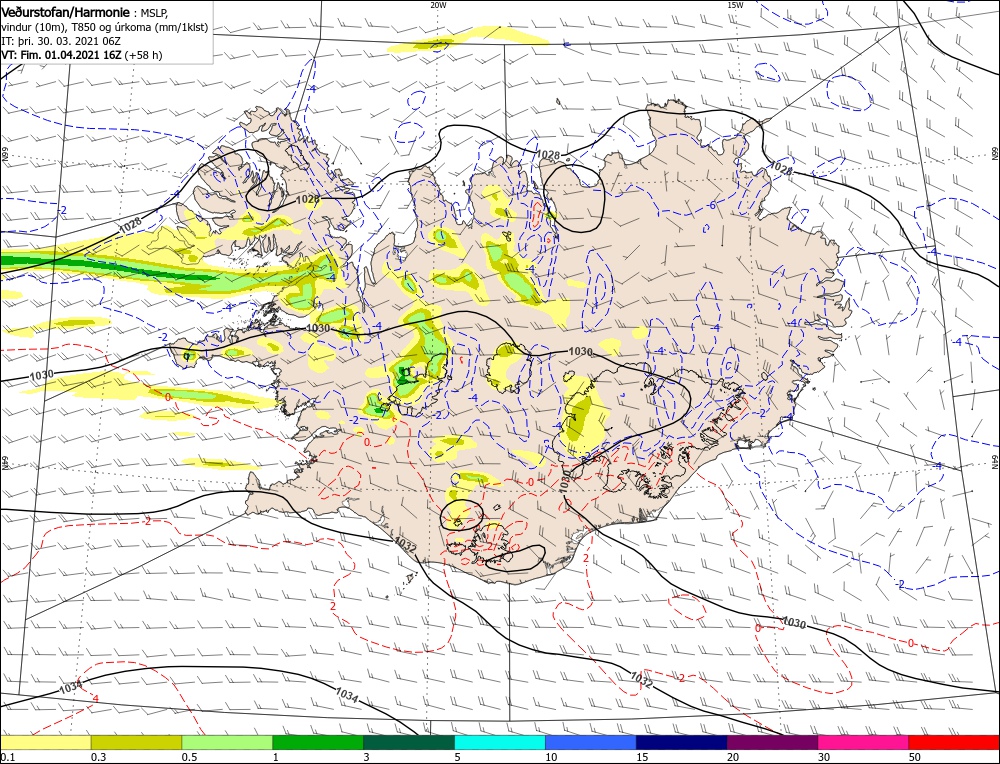This screenshot has width=1000, height=764.
Task: Choose the purple 20 mm legend swatch
Action: click(772, 742)
